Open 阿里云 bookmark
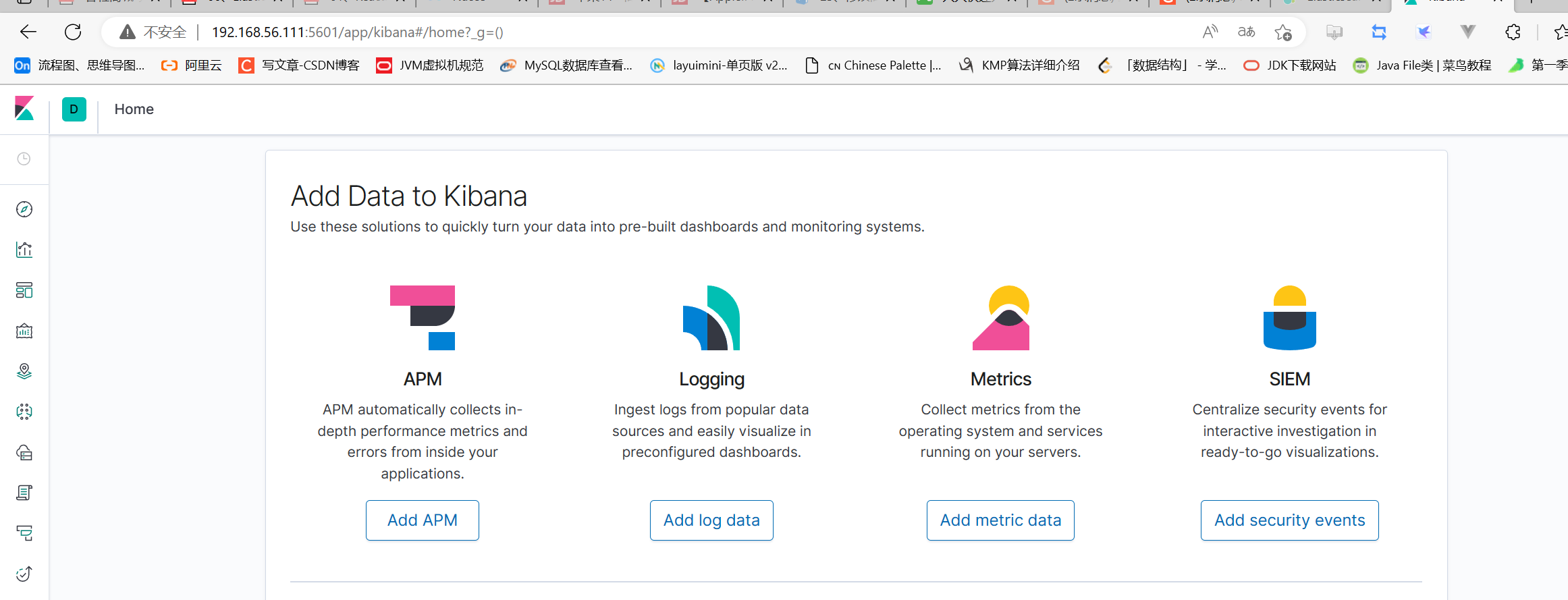The height and width of the screenshot is (600, 1568). [192, 65]
